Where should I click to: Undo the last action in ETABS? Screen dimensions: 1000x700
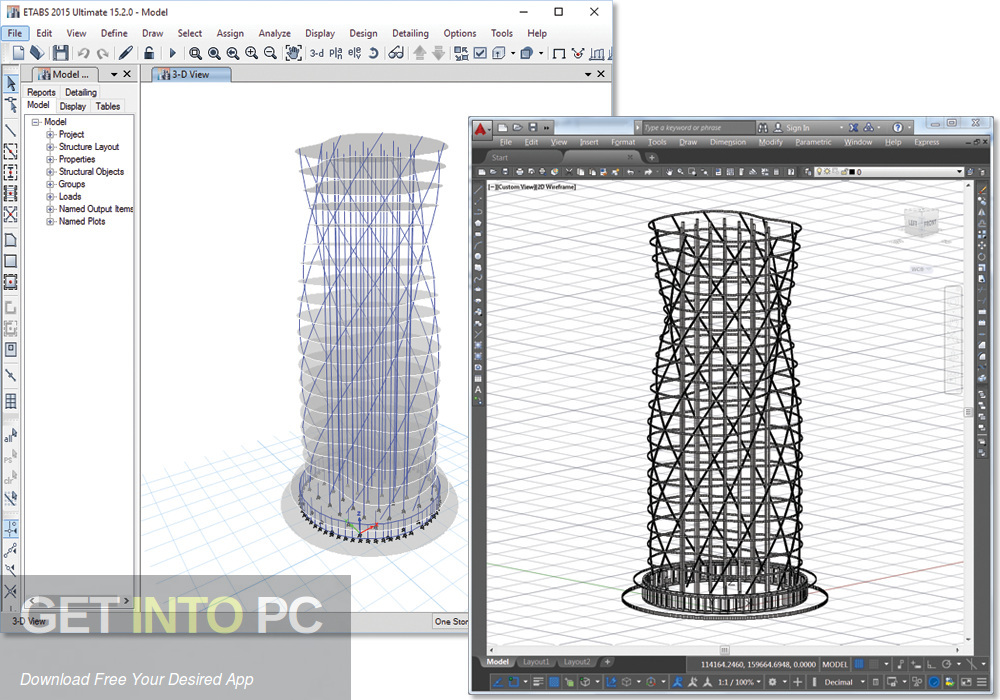pos(84,54)
